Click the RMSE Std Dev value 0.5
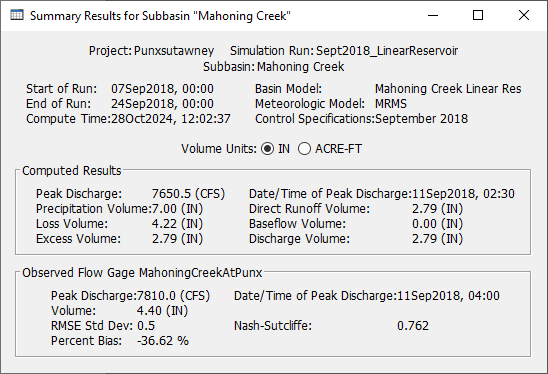 click(146, 326)
